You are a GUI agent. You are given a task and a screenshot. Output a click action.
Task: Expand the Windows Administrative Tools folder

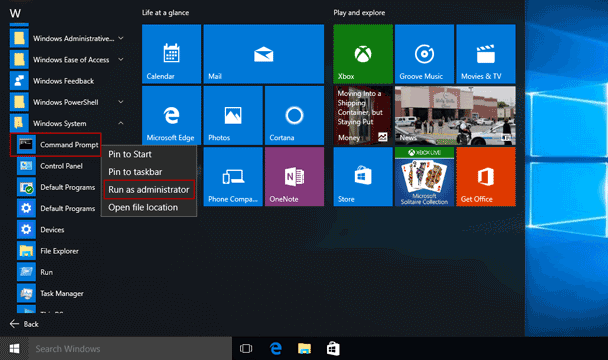(x=67, y=38)
